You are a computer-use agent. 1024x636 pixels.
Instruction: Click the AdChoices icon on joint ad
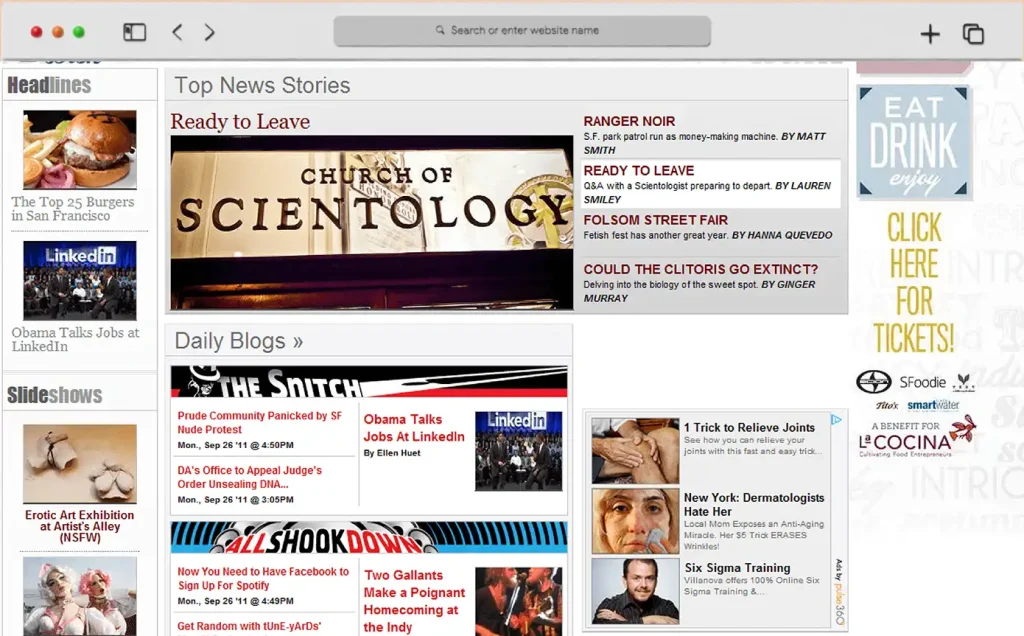click(x=836, y=420)
